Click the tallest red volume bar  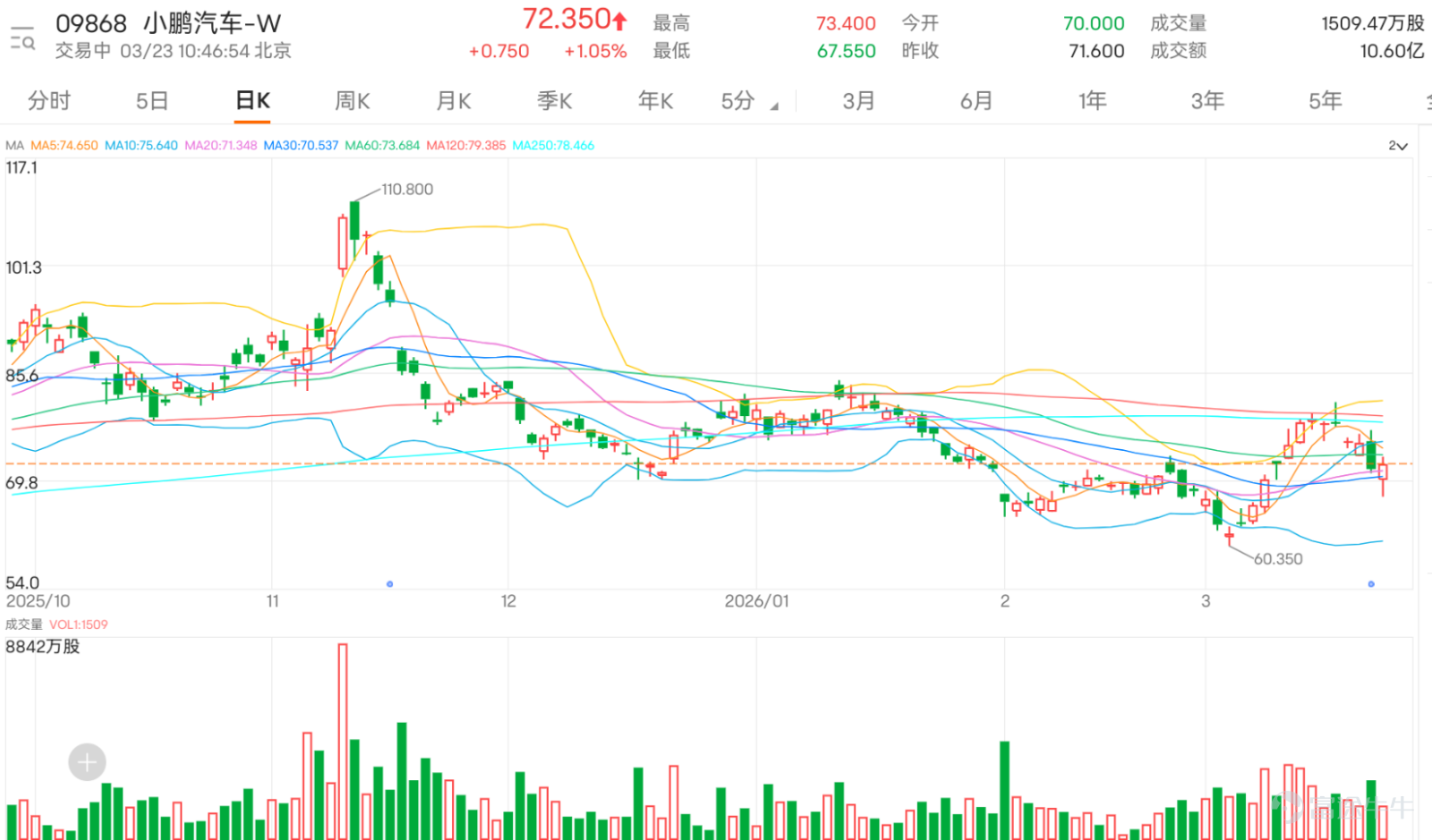pos(343,741)
